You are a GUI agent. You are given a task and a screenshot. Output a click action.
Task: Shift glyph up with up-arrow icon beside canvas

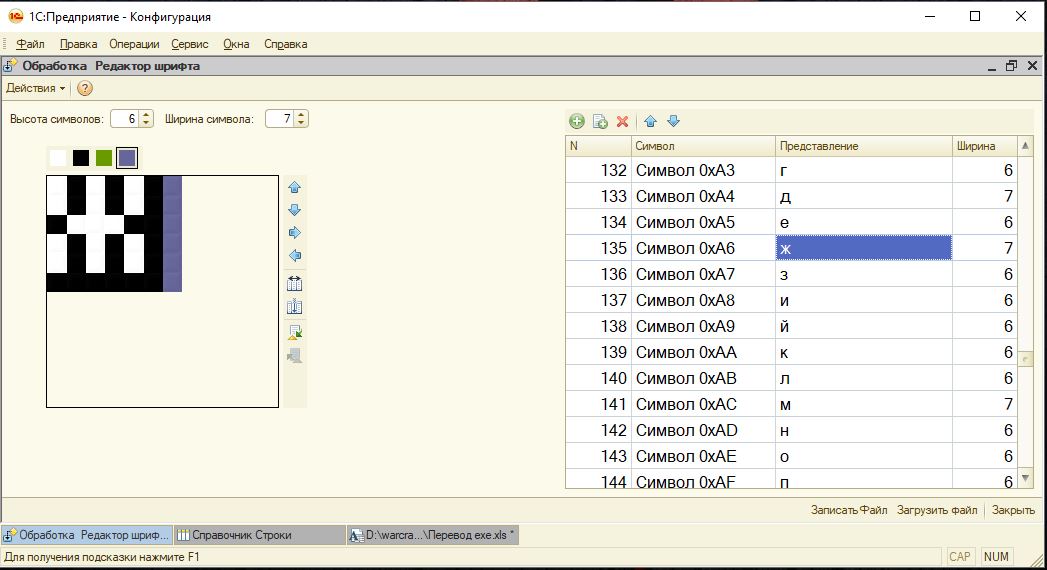coord(294,188)
